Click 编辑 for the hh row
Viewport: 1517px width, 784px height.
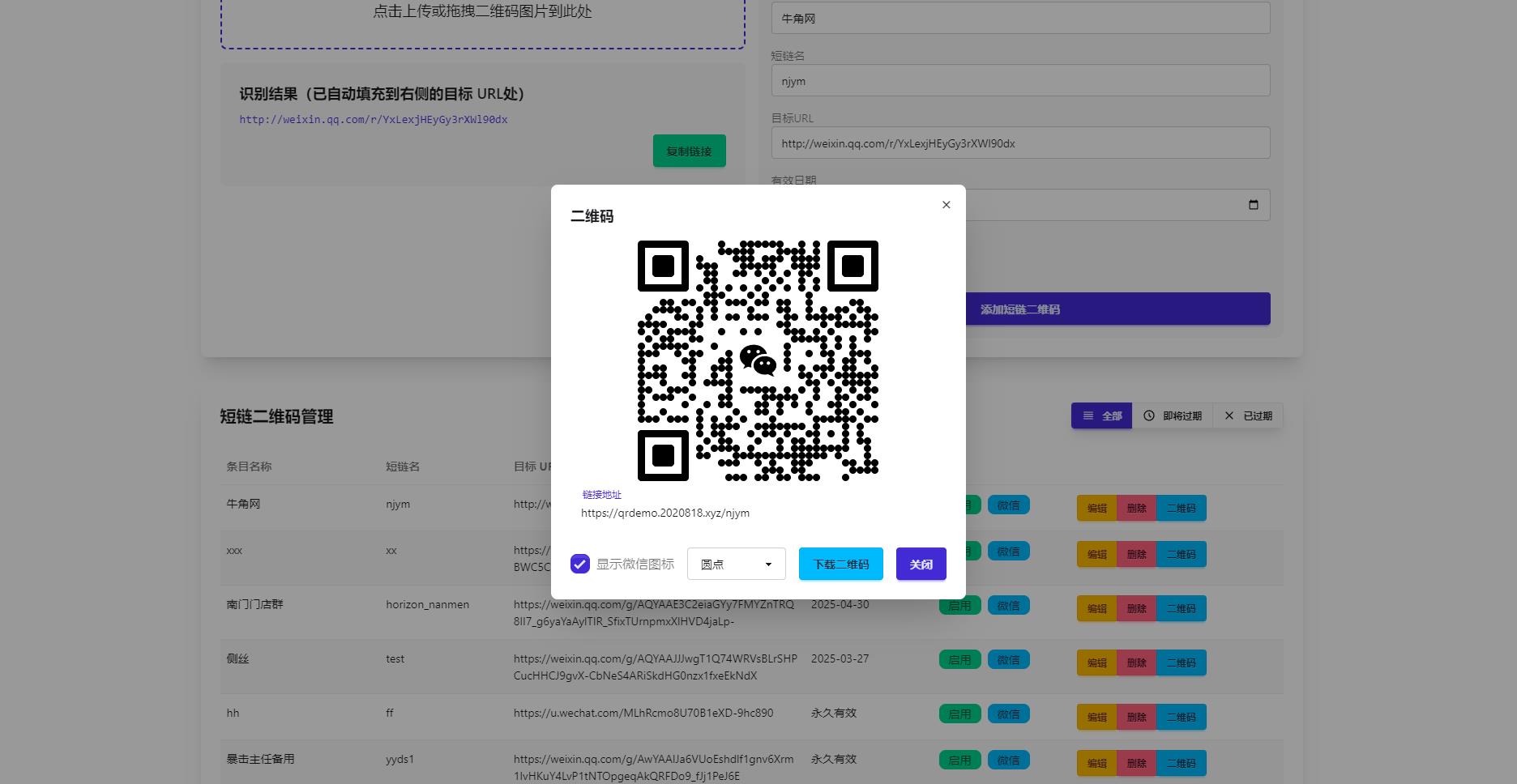tap(1096, 717)
